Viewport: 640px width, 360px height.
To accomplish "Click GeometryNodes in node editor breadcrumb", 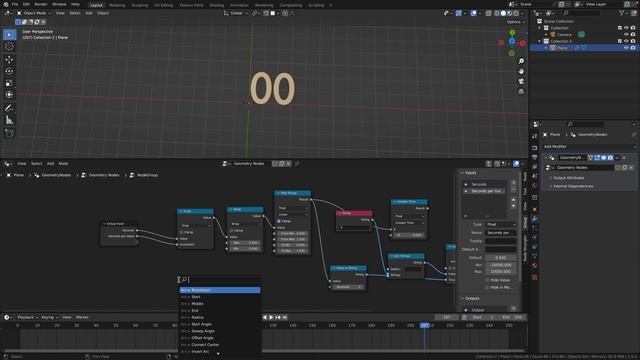I will click(56, 175).
